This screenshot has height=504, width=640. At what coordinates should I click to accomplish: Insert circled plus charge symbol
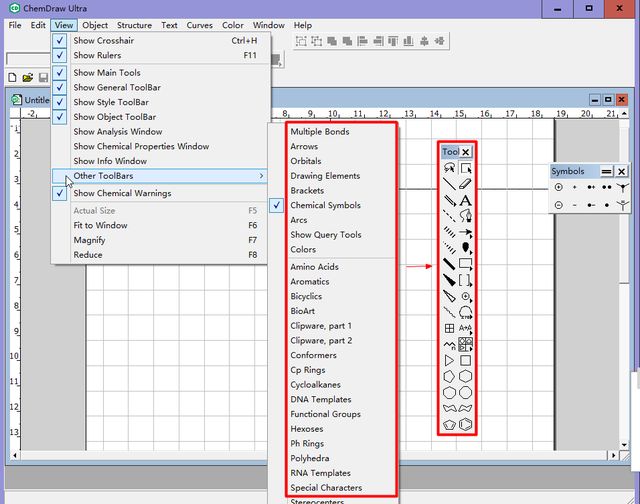click(558, 187)
